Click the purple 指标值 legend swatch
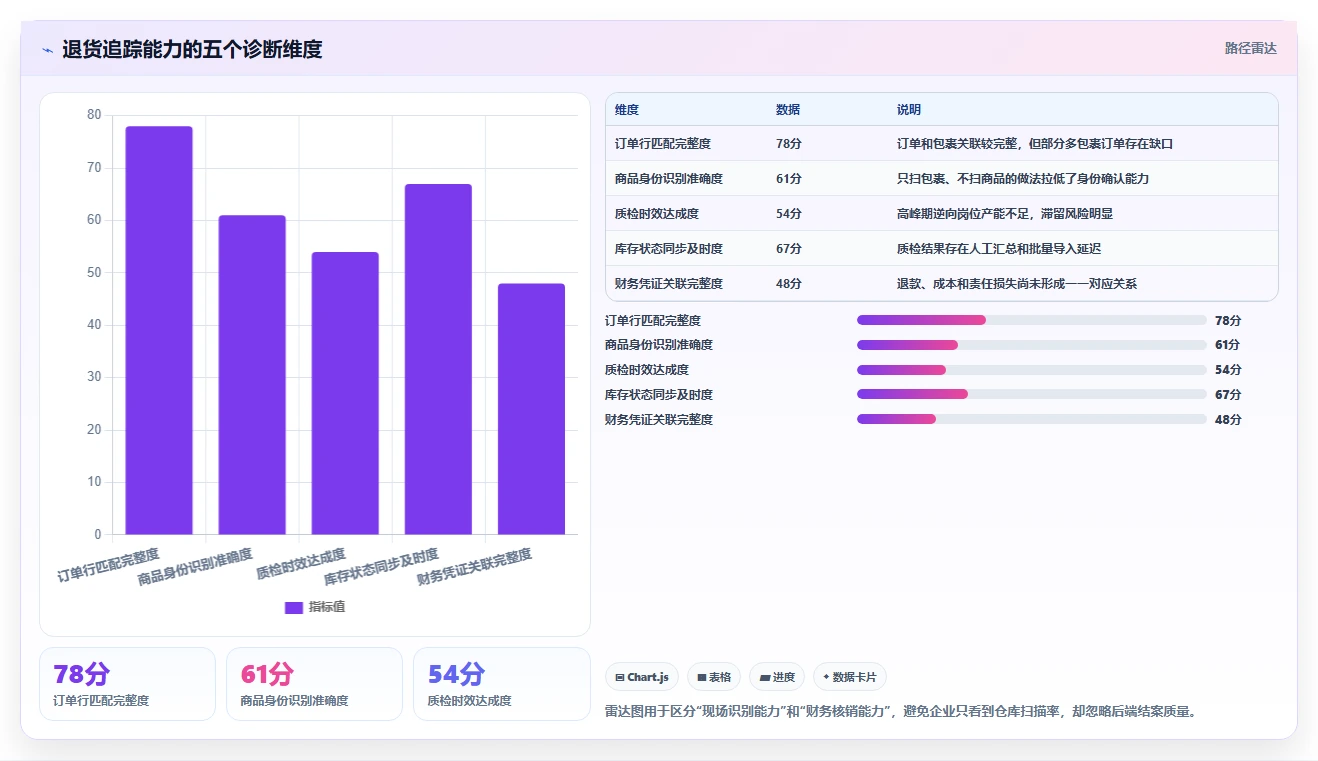This screenshot has height=761, width=1318. pyautogui.click(x=294, y=607)
